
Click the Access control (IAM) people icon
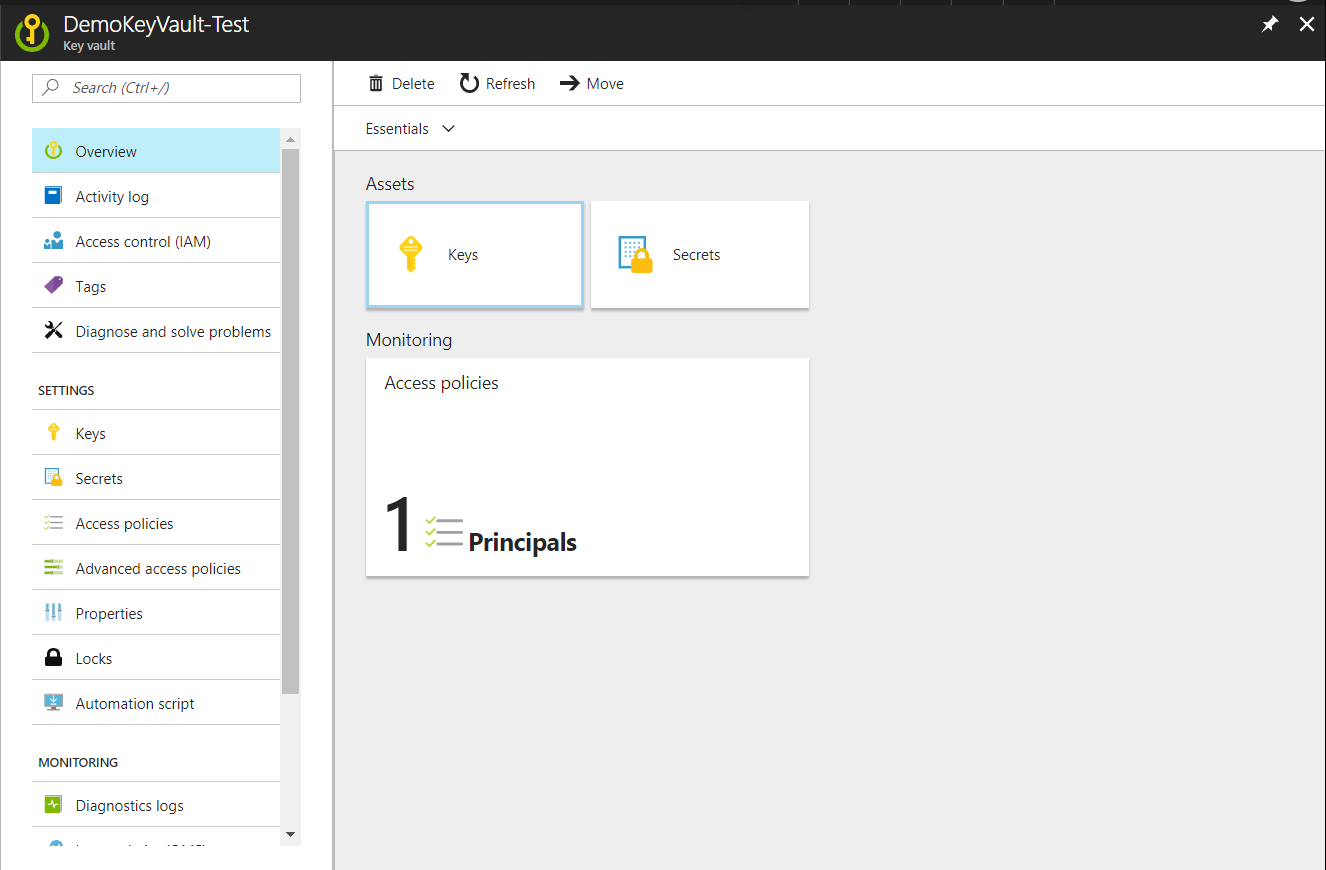coord(54,241)
